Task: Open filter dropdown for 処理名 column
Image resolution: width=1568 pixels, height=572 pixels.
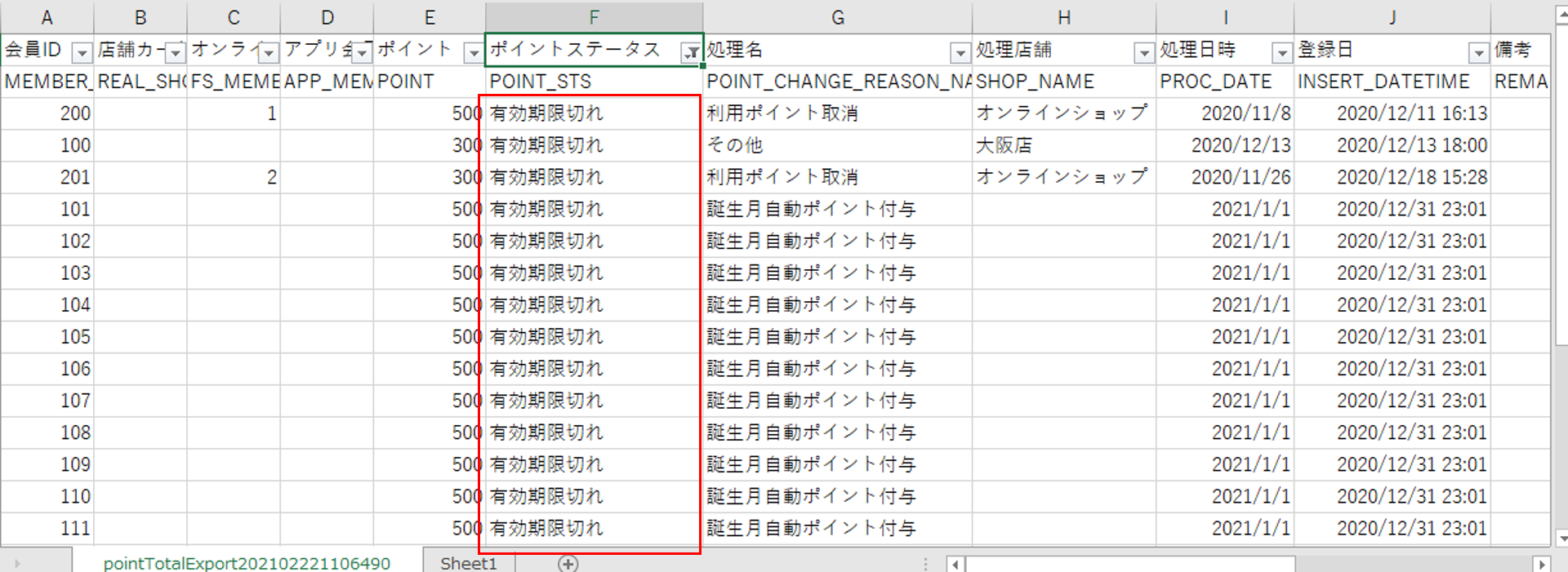Action: (960, 53)
